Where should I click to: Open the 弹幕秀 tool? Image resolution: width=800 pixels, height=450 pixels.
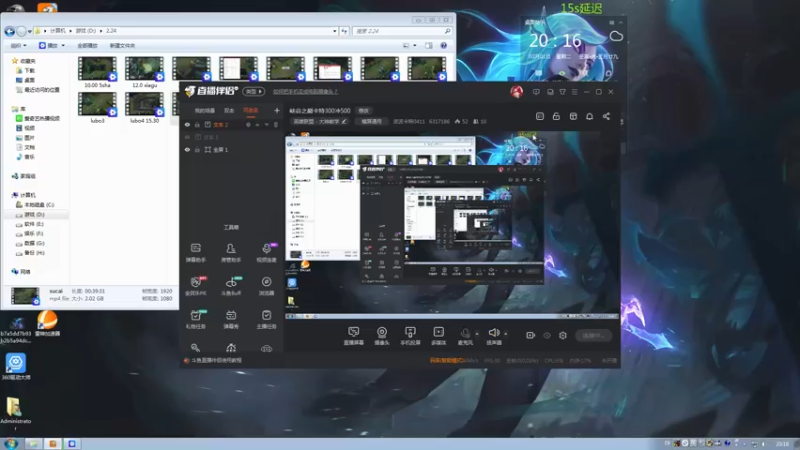tap(231, 319)
